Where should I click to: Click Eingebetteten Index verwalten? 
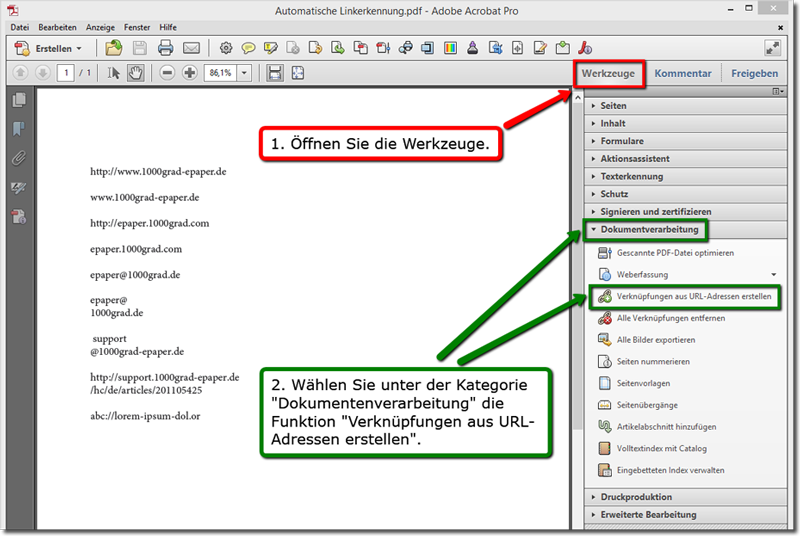coord(661,470)
